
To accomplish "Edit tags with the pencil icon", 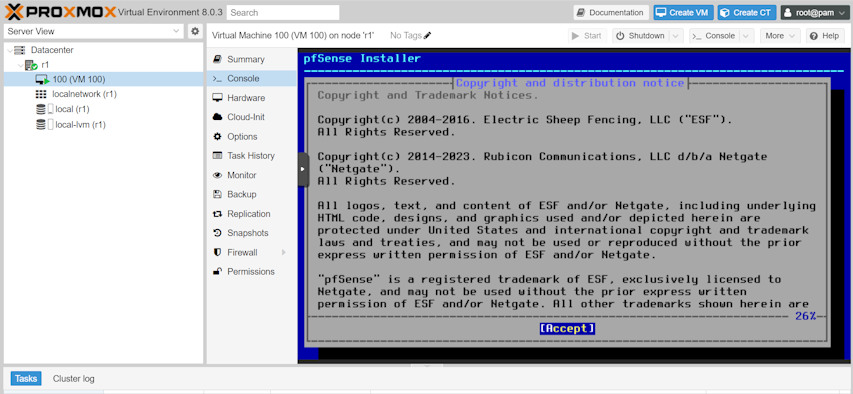I will (427, 36).
